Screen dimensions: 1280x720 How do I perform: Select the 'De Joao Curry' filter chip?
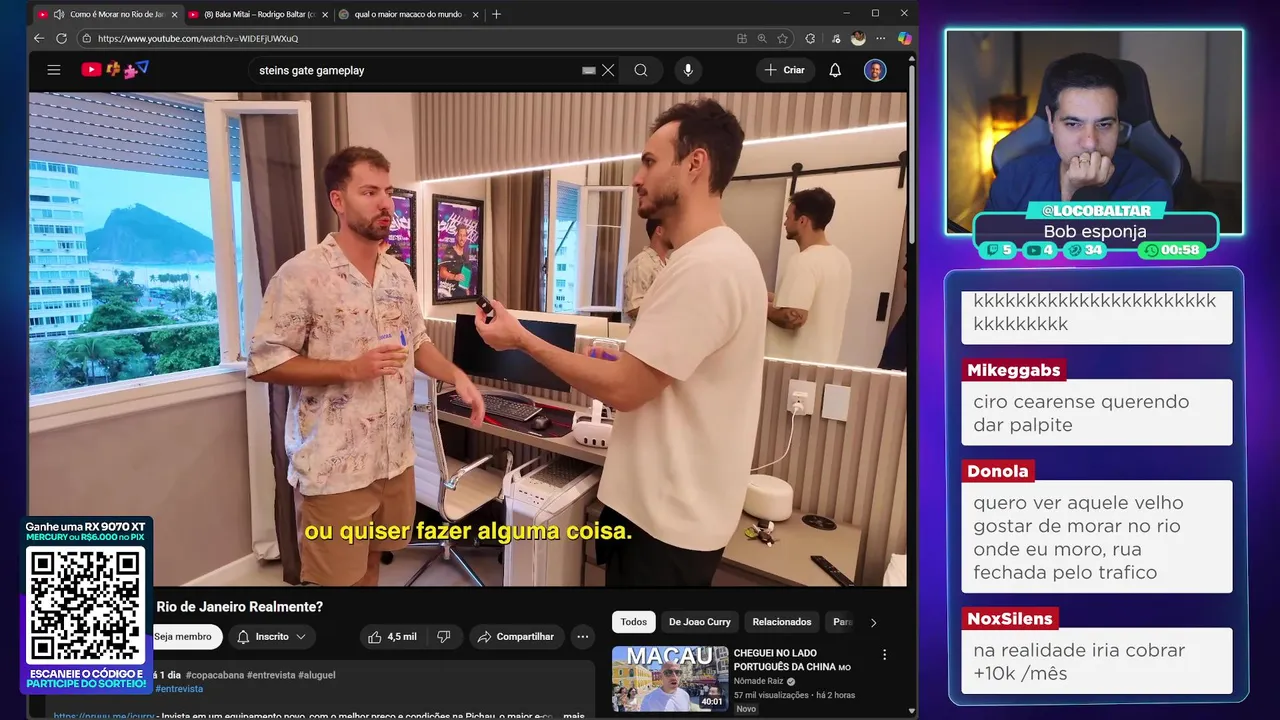click(x=700, y=622)
